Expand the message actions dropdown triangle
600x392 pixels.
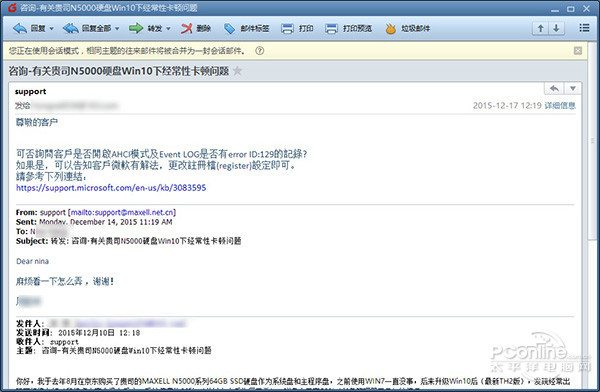[x=572, y=88]
